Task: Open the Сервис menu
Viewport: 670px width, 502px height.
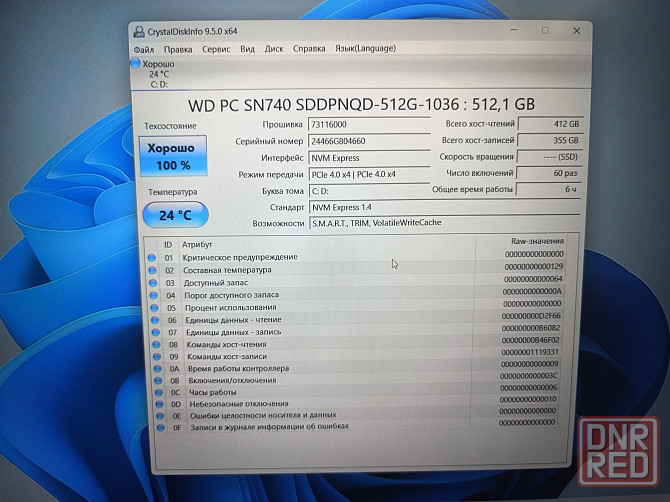Action: pyautogui.click(x=215, y=47)
